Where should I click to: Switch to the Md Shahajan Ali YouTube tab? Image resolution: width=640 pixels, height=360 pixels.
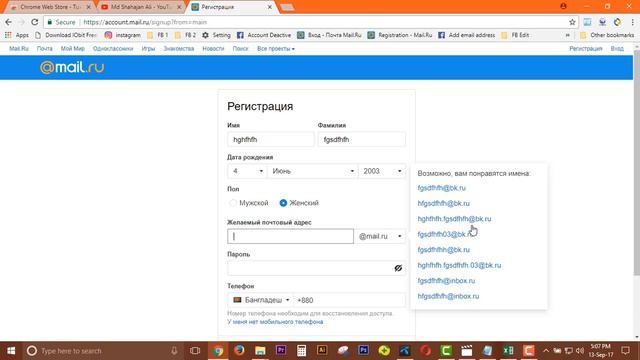141,7
